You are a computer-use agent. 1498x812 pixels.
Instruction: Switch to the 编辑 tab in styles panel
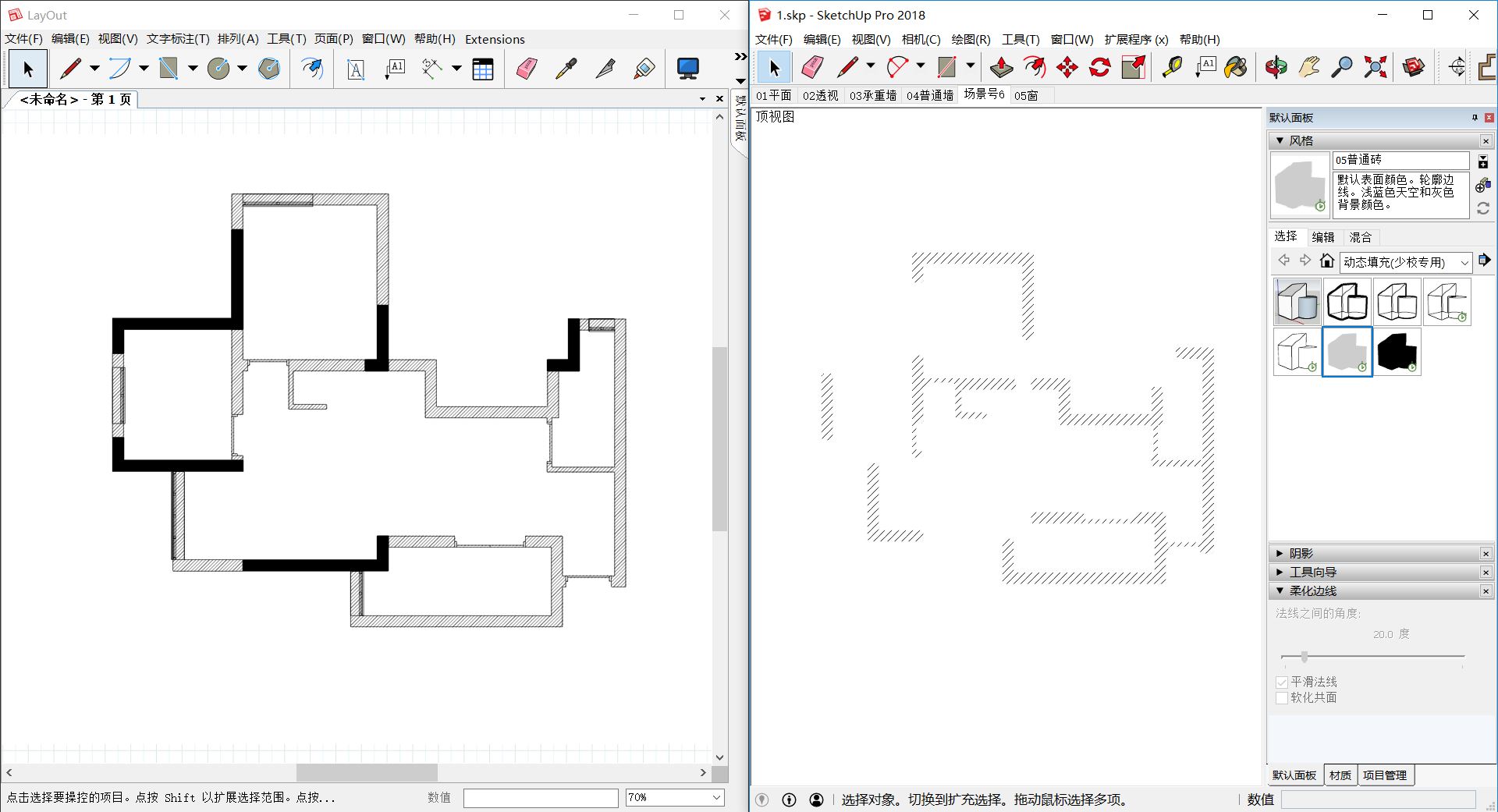point(1322,237)
